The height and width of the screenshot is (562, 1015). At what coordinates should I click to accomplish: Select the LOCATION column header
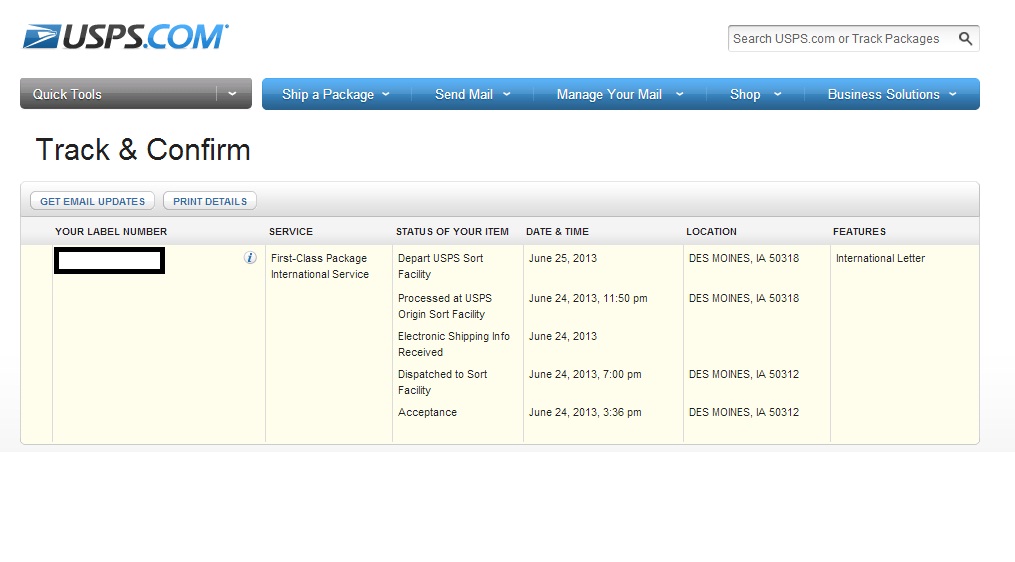tap(711, 232)
